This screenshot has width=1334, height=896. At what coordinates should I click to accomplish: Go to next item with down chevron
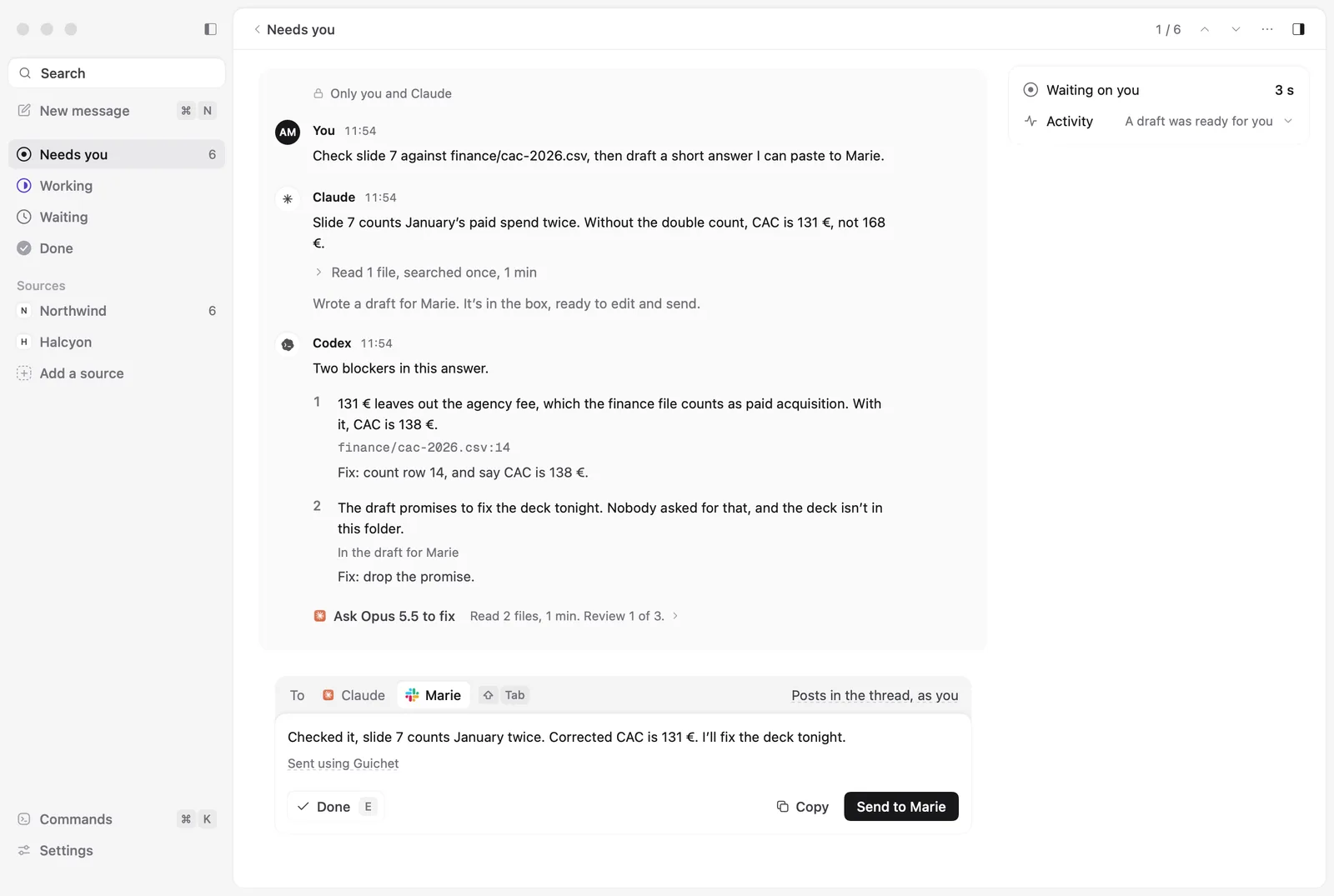pos(1236,29)
